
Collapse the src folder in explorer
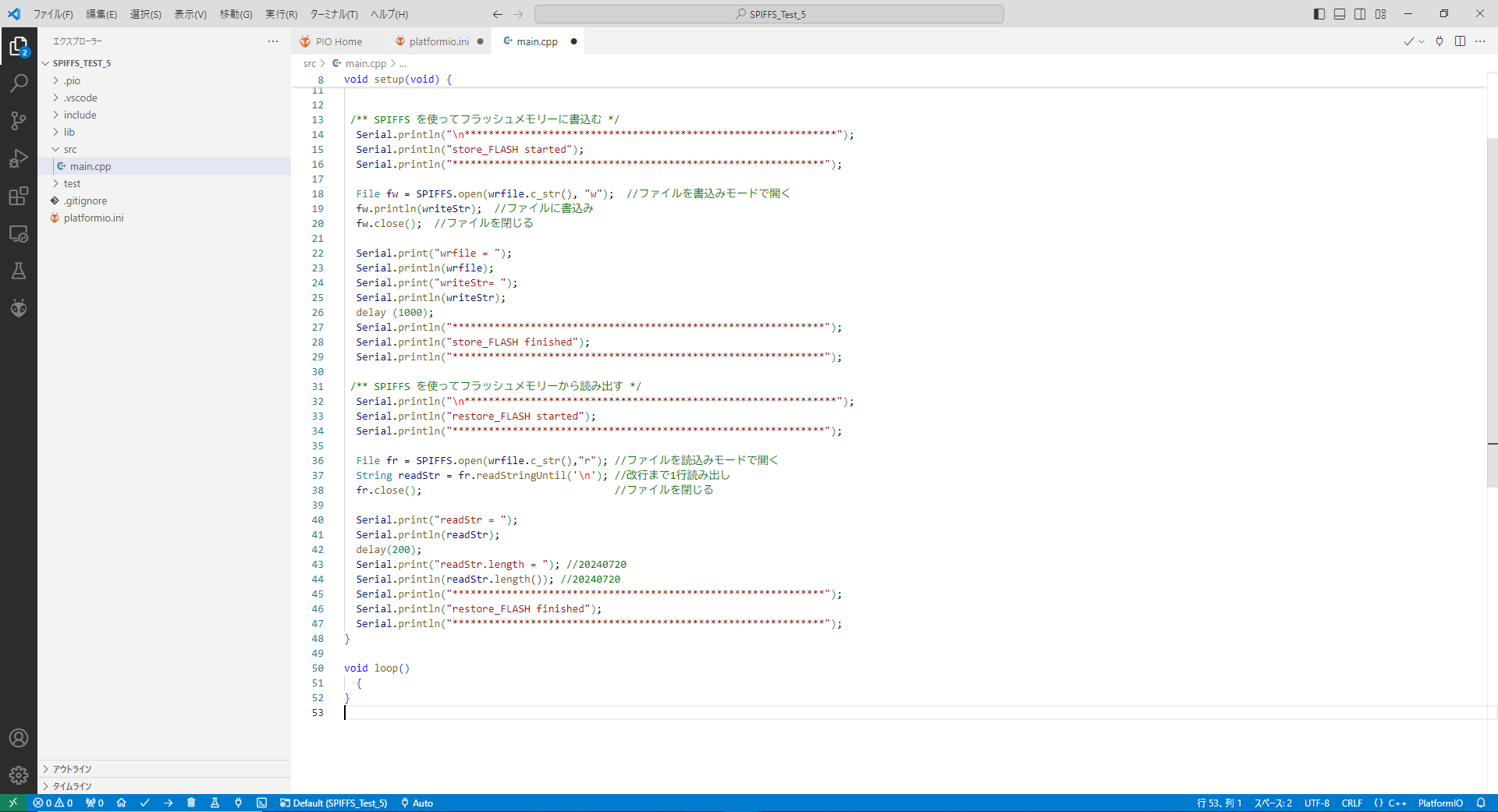tap(69, 149)
